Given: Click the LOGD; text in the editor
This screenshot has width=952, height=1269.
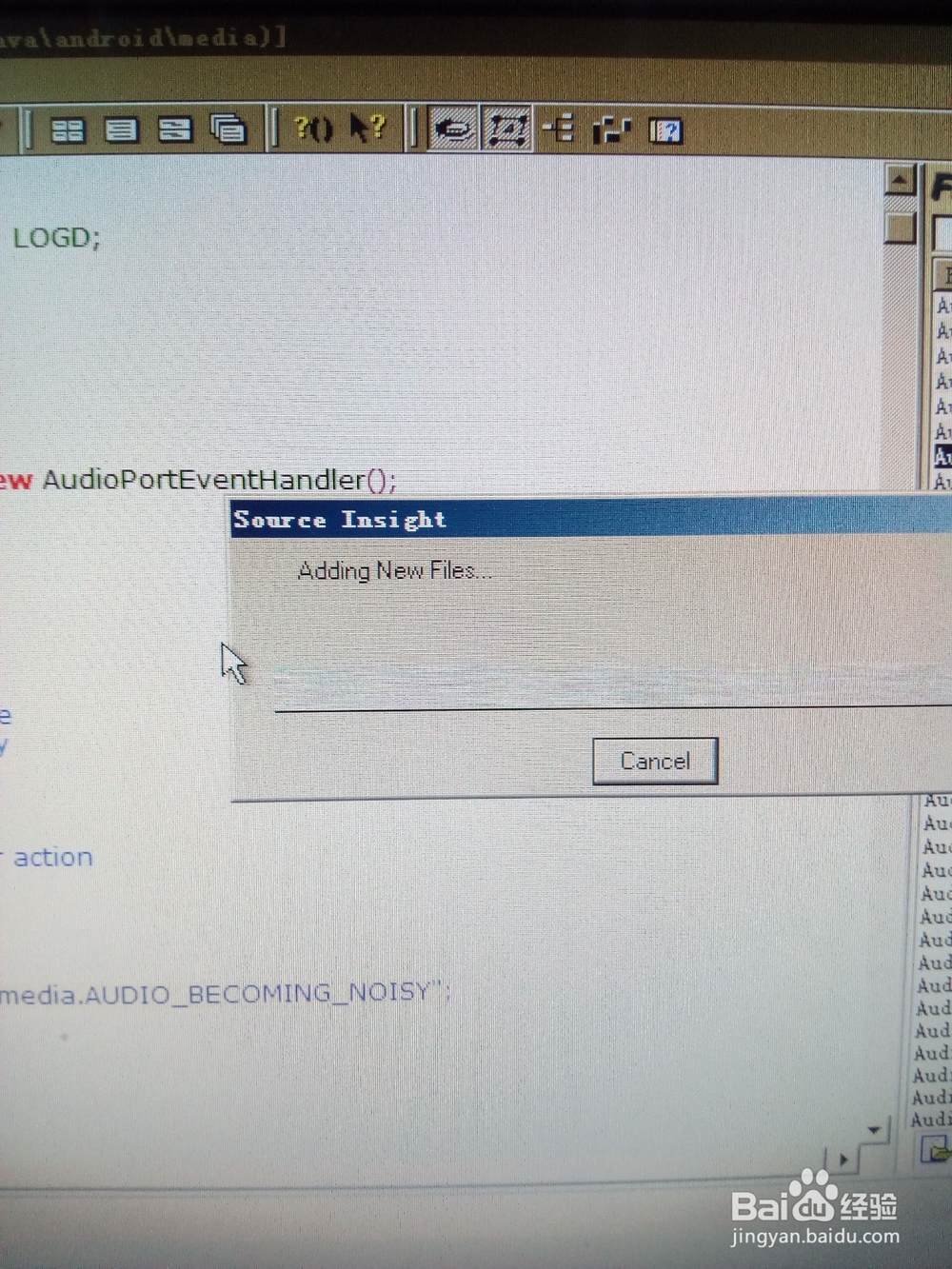Looking at the screenshot, I should (x=56, y=237).
